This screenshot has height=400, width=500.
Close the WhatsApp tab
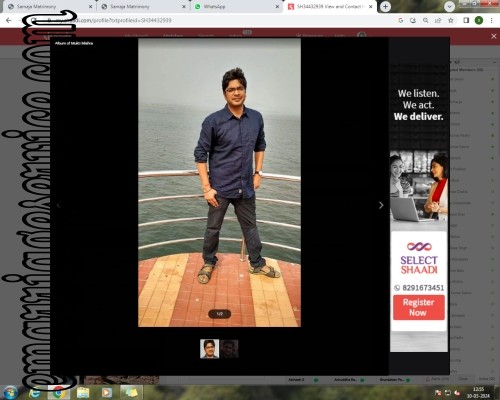pos(277,7)
